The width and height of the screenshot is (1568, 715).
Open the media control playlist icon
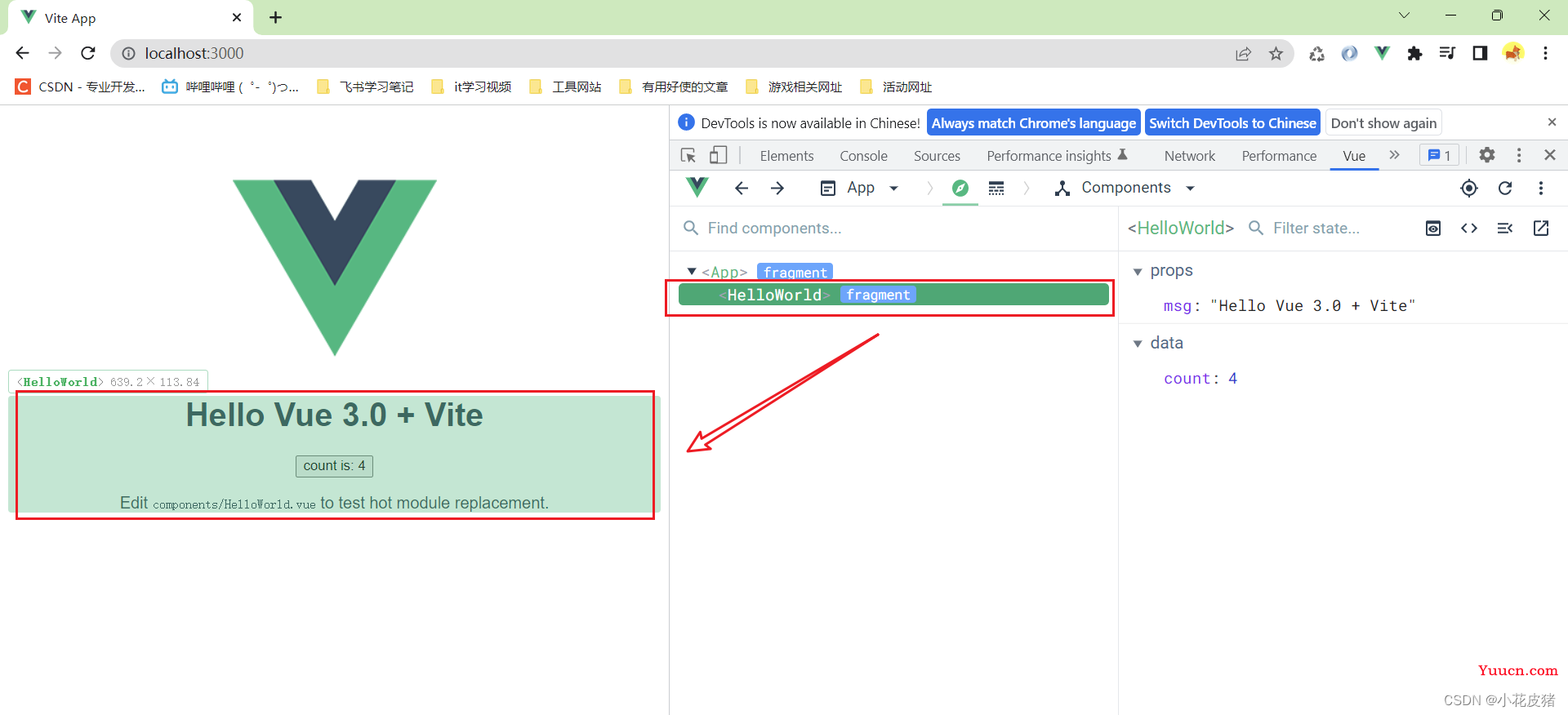point(1447,53)
